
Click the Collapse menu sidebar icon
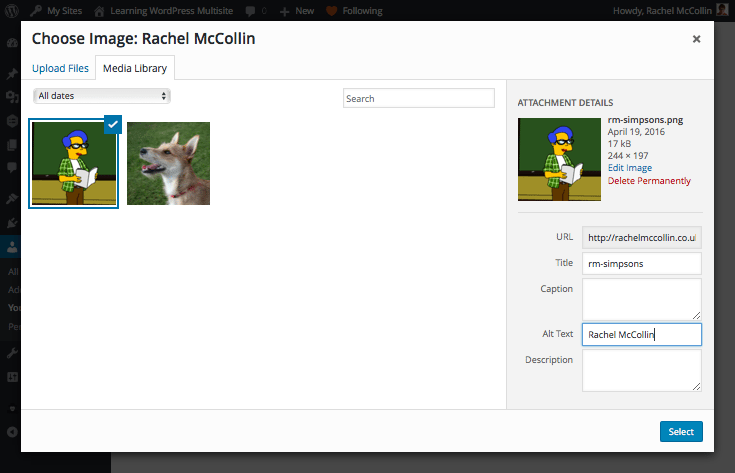pyautogui.click(x=12, y=432)
